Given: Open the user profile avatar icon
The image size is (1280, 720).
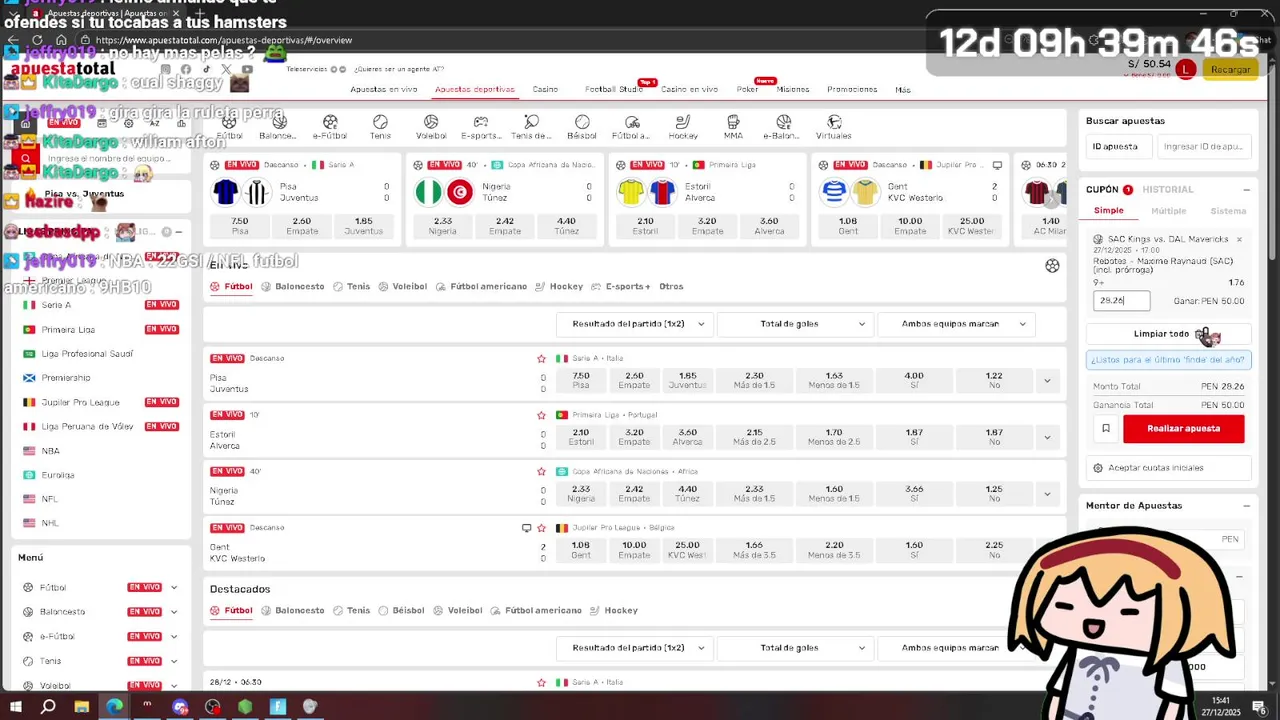Looking at the screenshot, I should [1185, 69].
